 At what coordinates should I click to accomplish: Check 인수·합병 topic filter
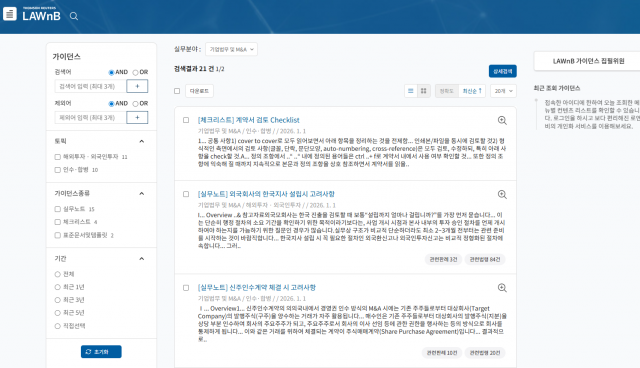click(x=58, y=170)
